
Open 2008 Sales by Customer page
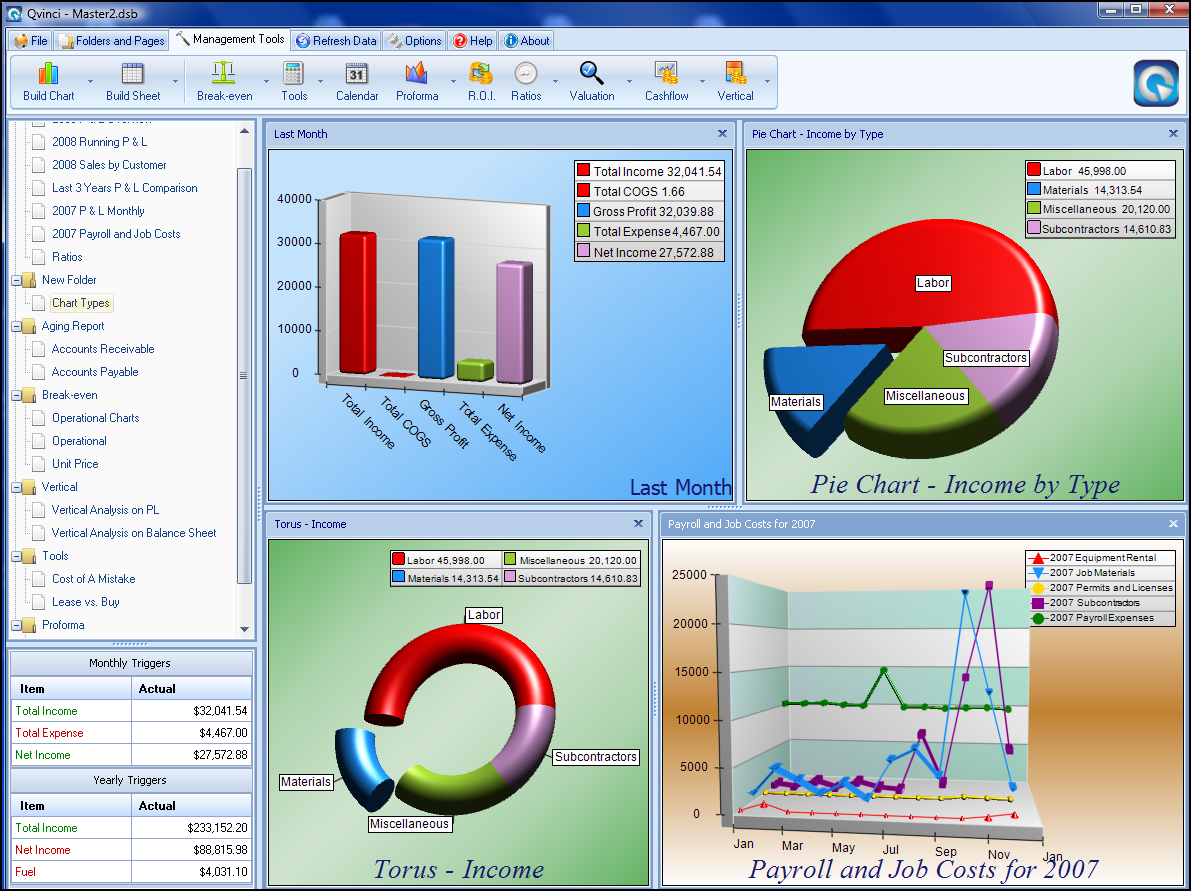(109, 165)
